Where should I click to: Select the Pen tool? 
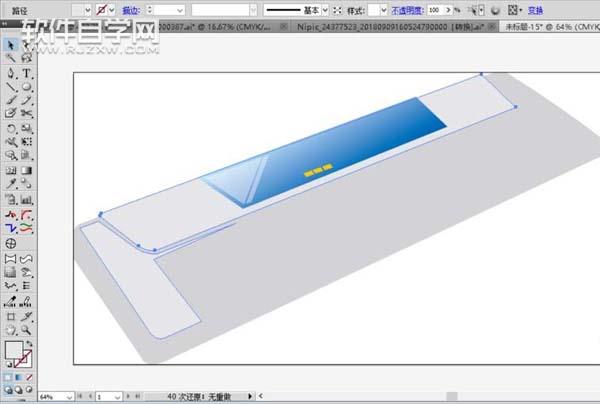10,73
